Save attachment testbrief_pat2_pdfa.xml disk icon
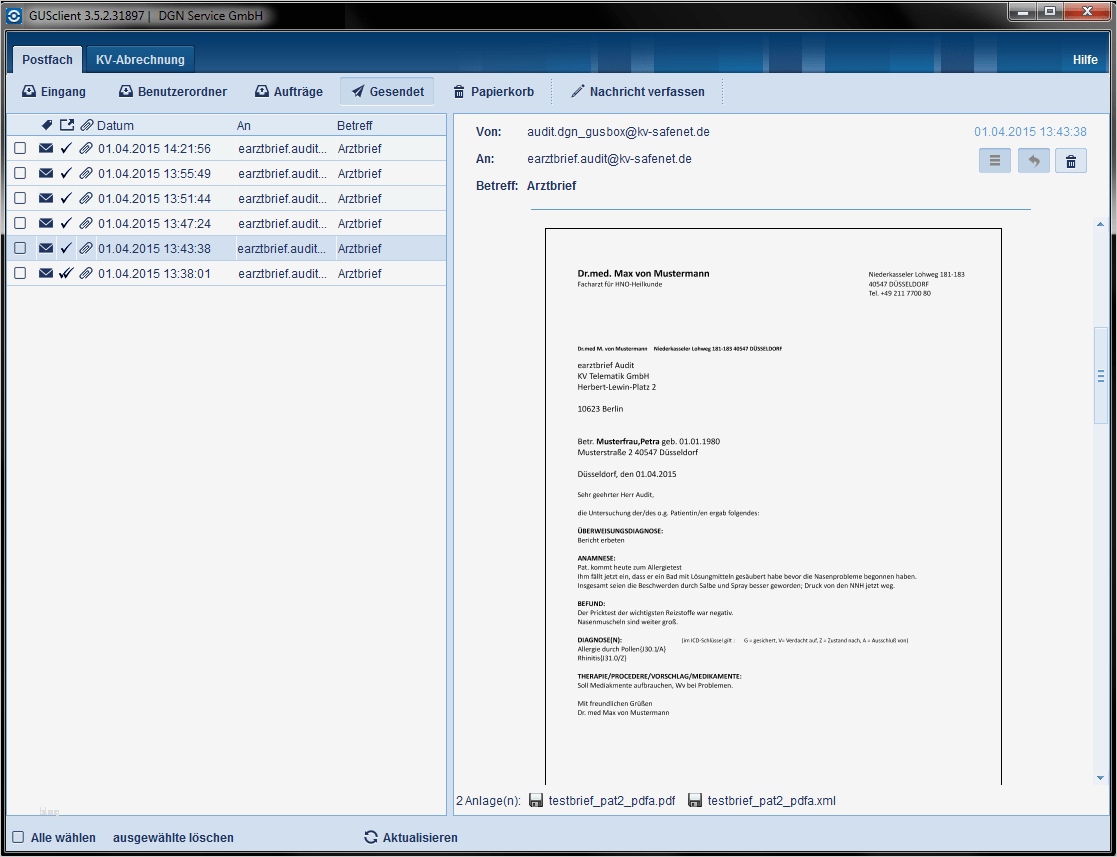This screenshot has width=1117, height=857. [695, 801]
